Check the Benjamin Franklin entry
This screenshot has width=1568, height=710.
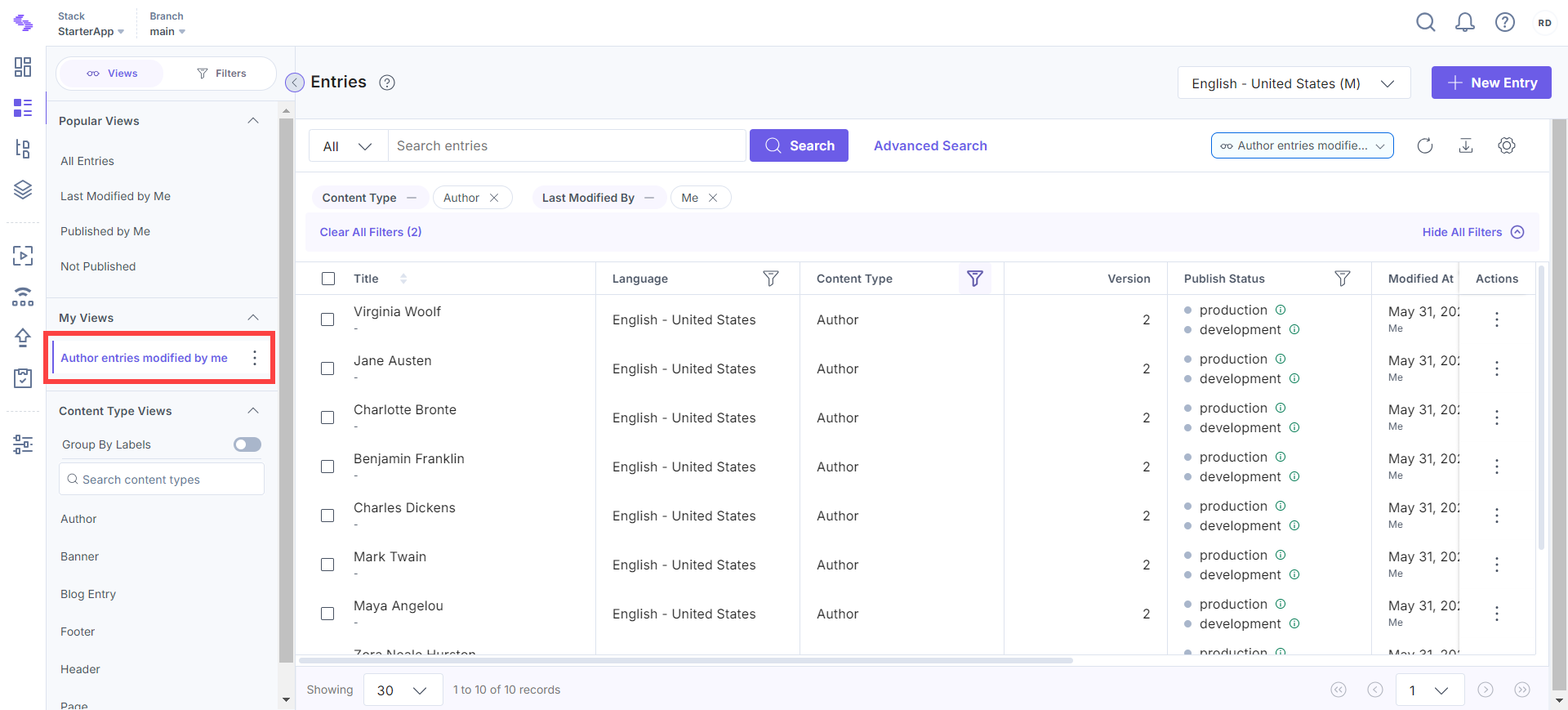pos(327,467)
